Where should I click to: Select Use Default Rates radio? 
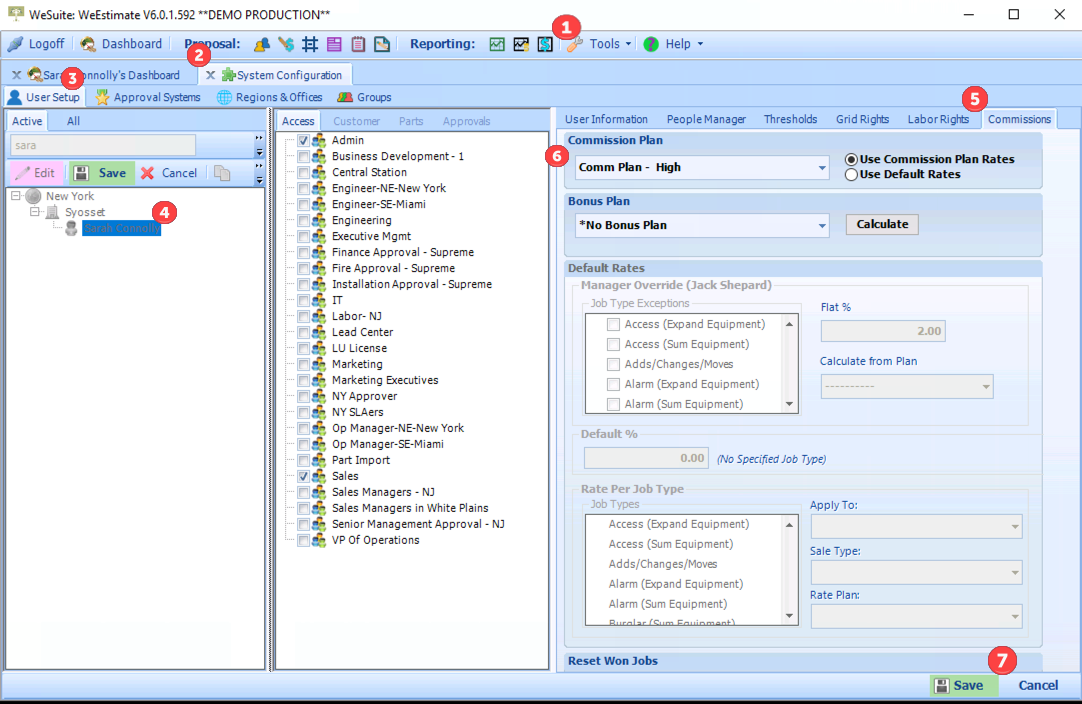click(852, 175)
